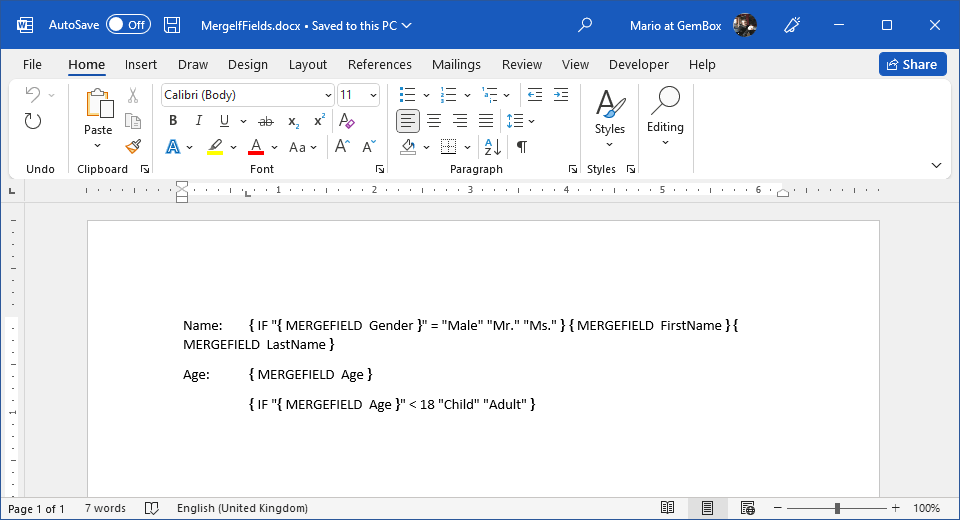Open the File menu
The height and width of the screenshot is (520, 960).
coord(32,64)
